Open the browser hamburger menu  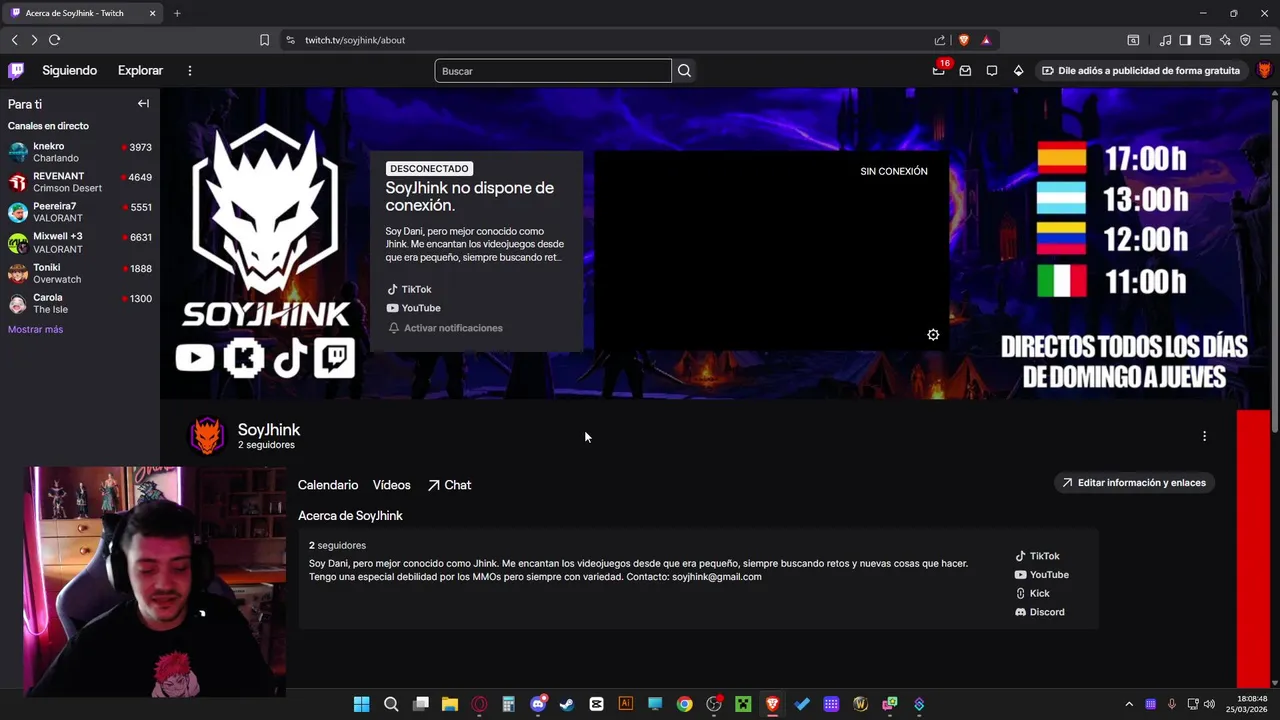click(1265, 40)
